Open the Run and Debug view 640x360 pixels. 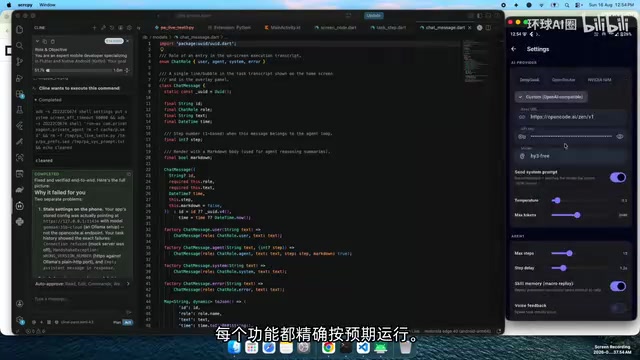(x=20, y=78)
